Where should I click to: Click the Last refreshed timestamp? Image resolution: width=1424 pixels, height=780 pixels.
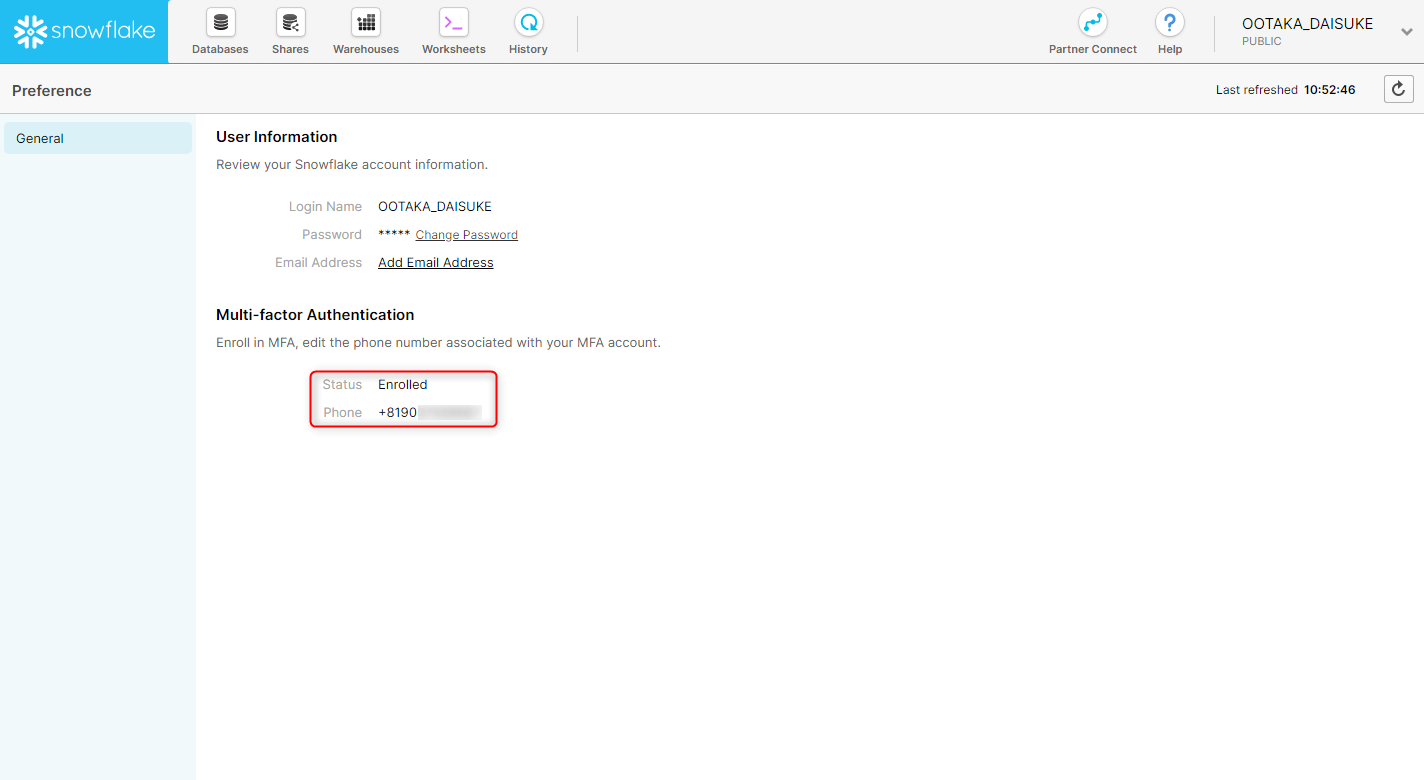pos(1285,89)
